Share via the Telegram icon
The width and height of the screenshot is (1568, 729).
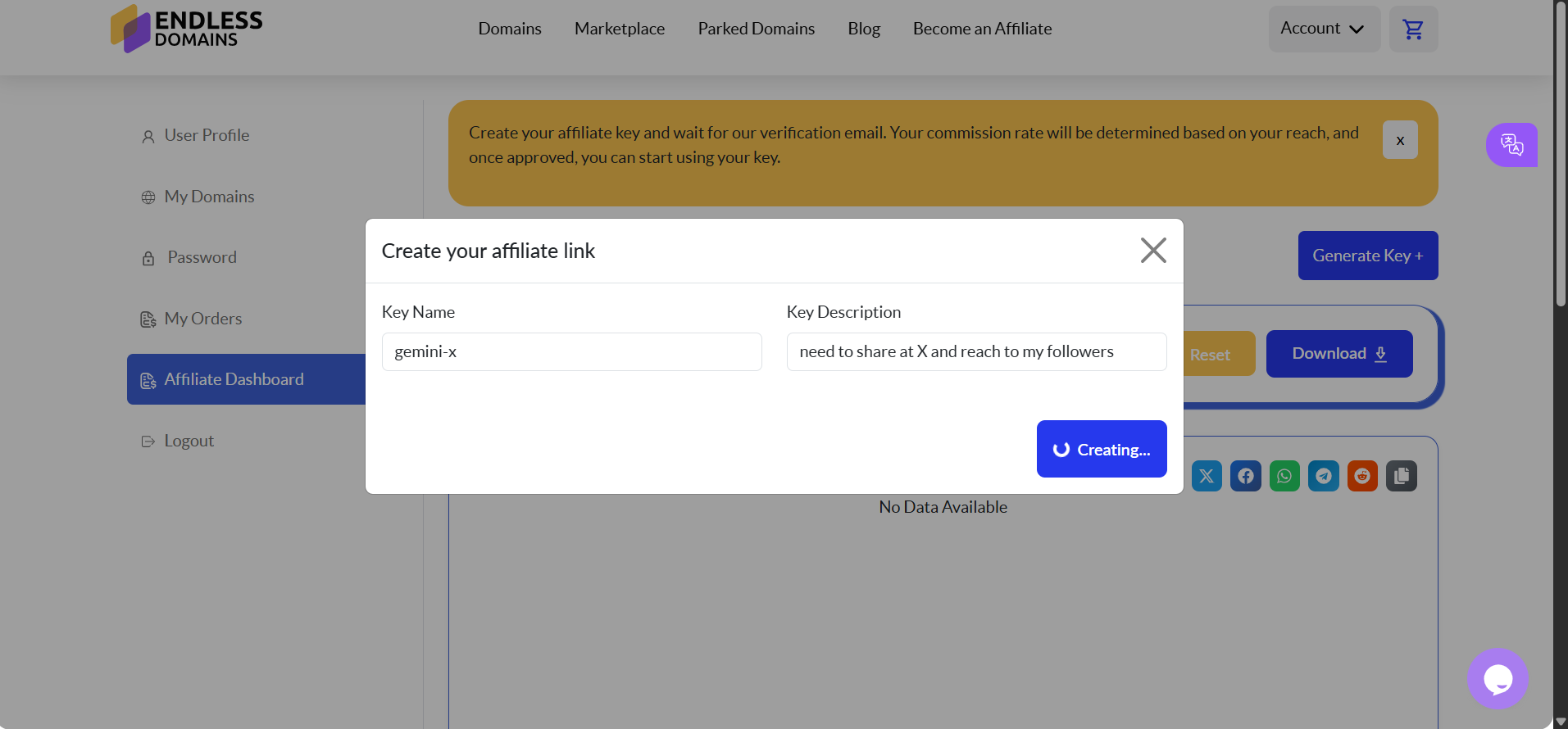[x=1324, y=476]
